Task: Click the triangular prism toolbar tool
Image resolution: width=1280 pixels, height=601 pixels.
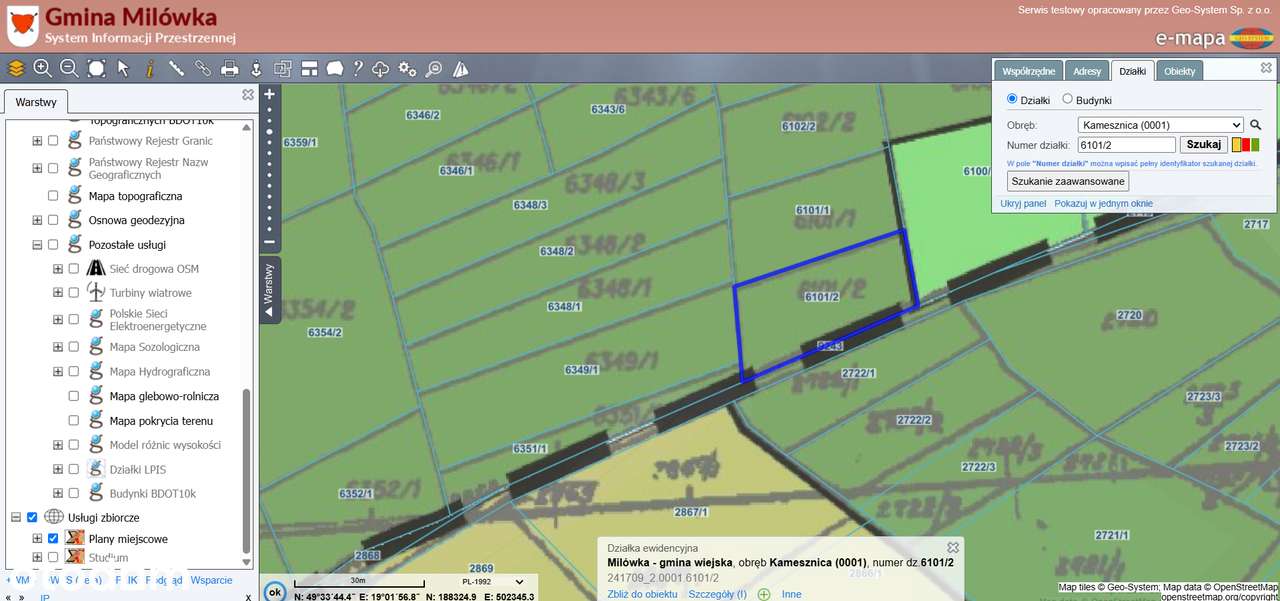Action: point(460,68)
